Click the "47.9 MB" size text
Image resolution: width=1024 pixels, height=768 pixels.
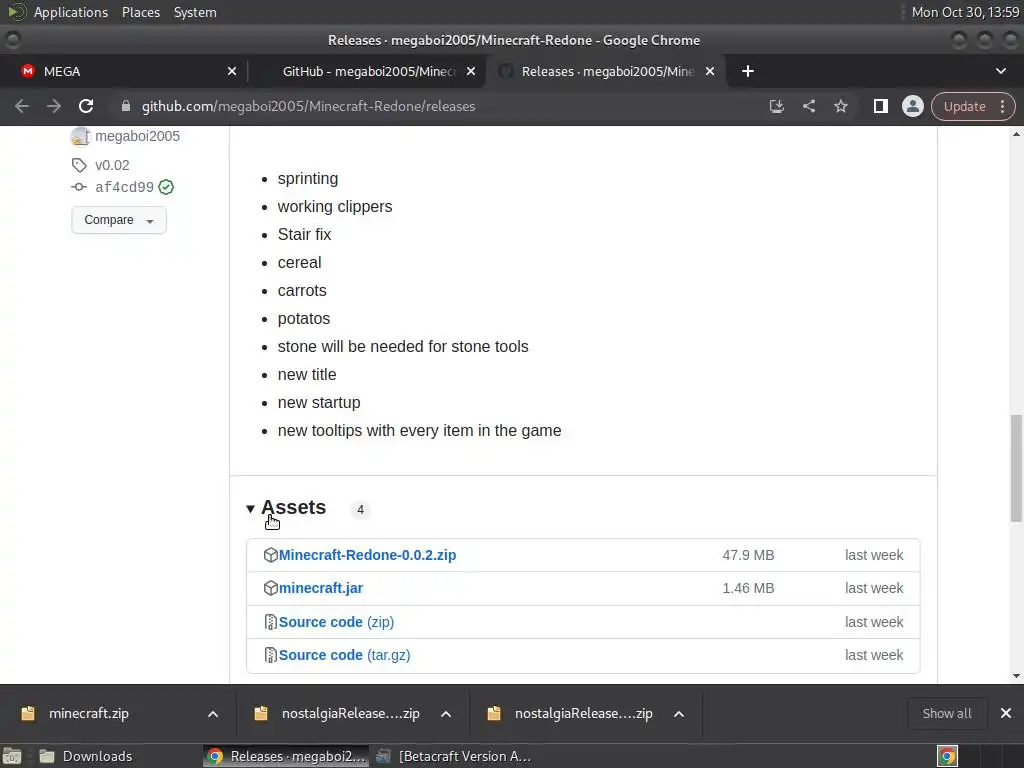[748, 555]
